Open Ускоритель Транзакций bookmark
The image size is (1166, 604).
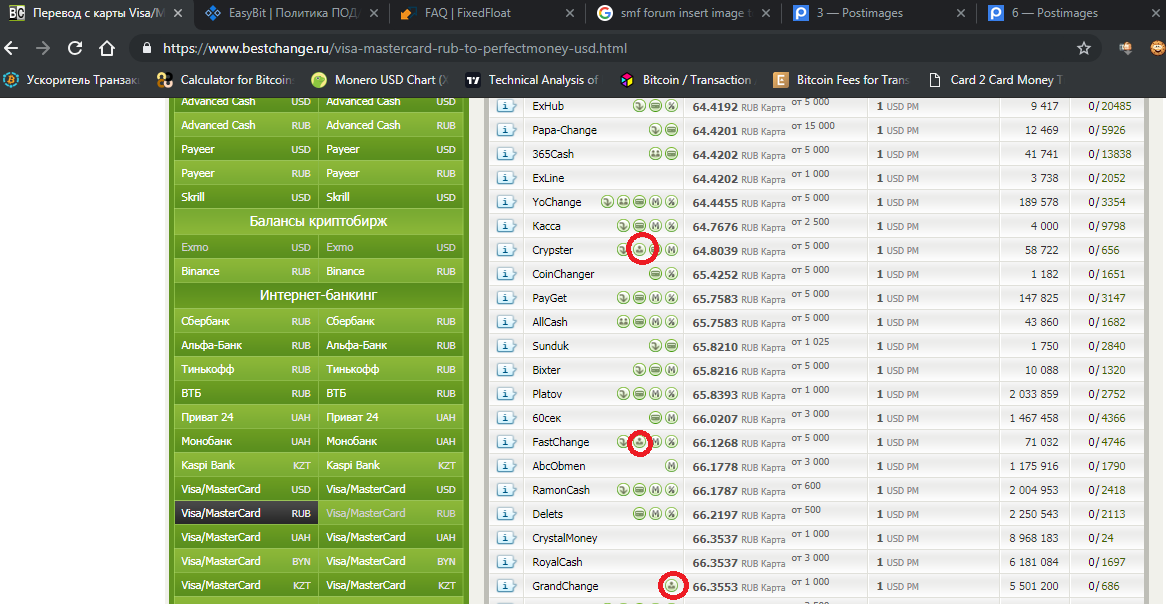[73, 80]
